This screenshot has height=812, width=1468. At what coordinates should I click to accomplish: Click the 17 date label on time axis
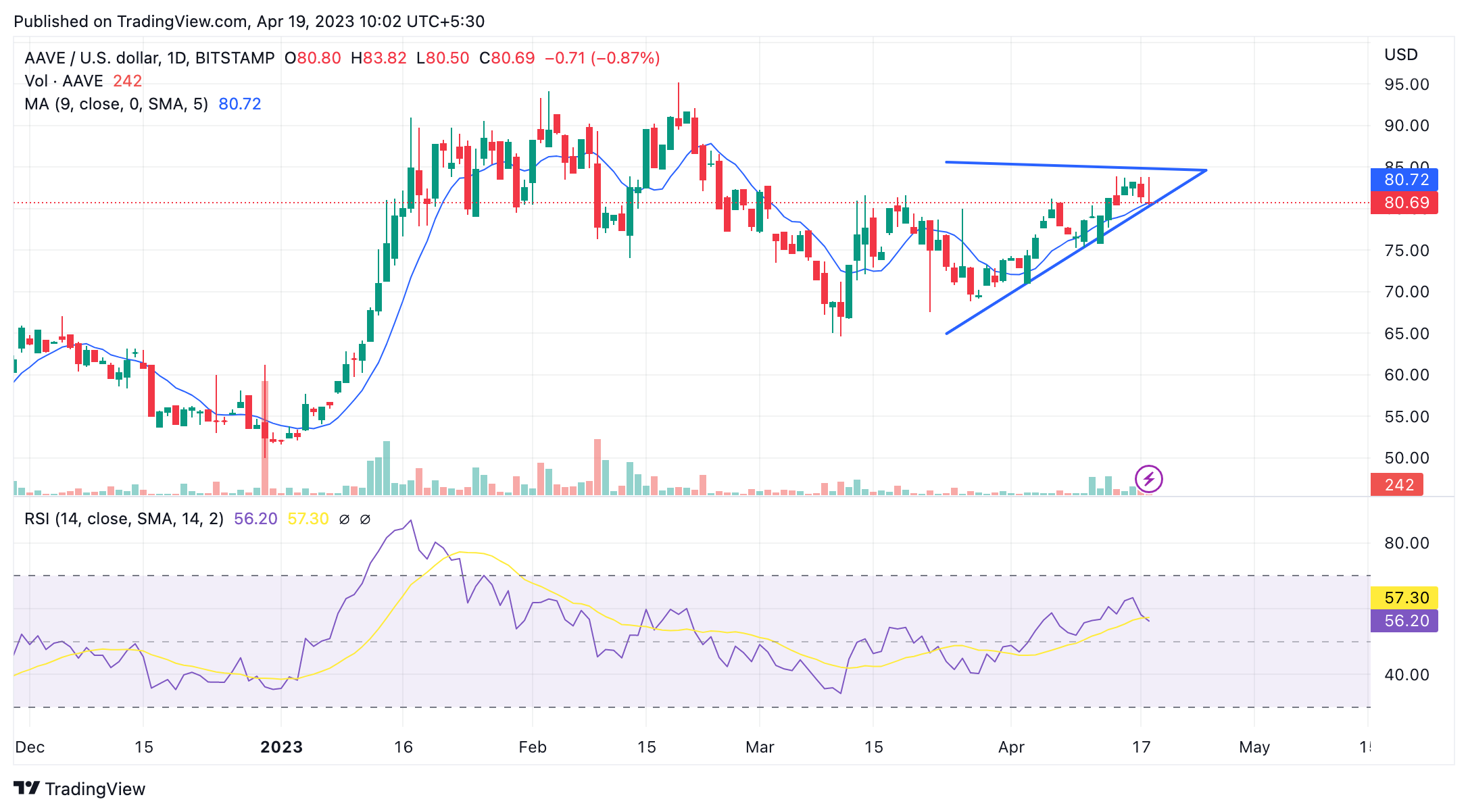pyautogui.click(x=1141, y=747)
